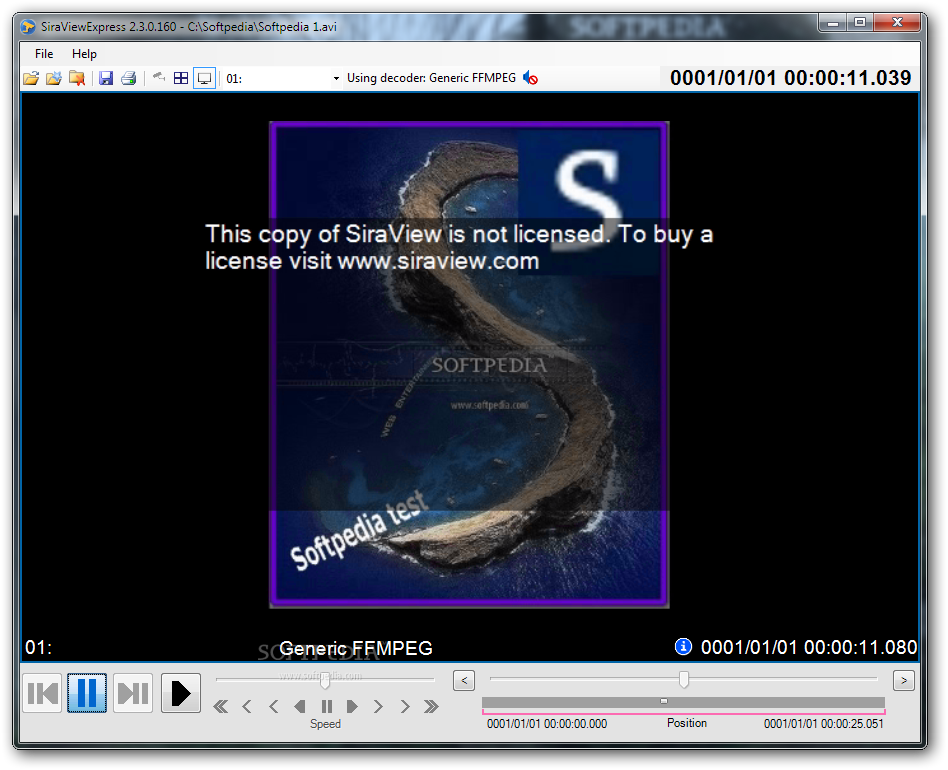
Task: Click the close file folder icon with red X
Action: [x=77, y=78]
